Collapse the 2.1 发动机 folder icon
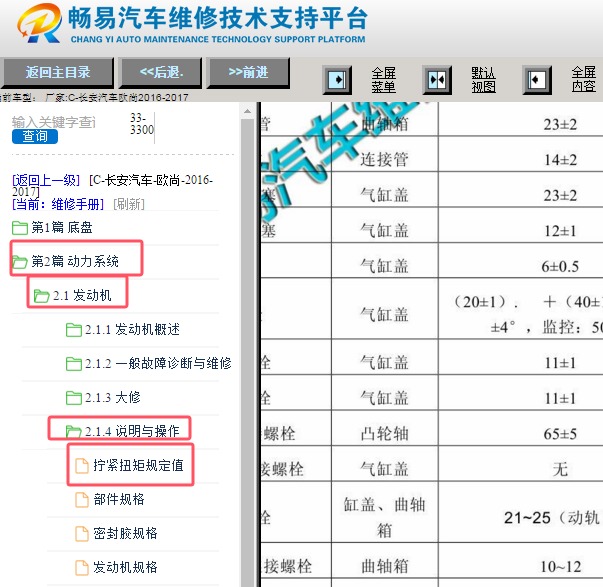603x587 pixels. (x=41, y=295)
